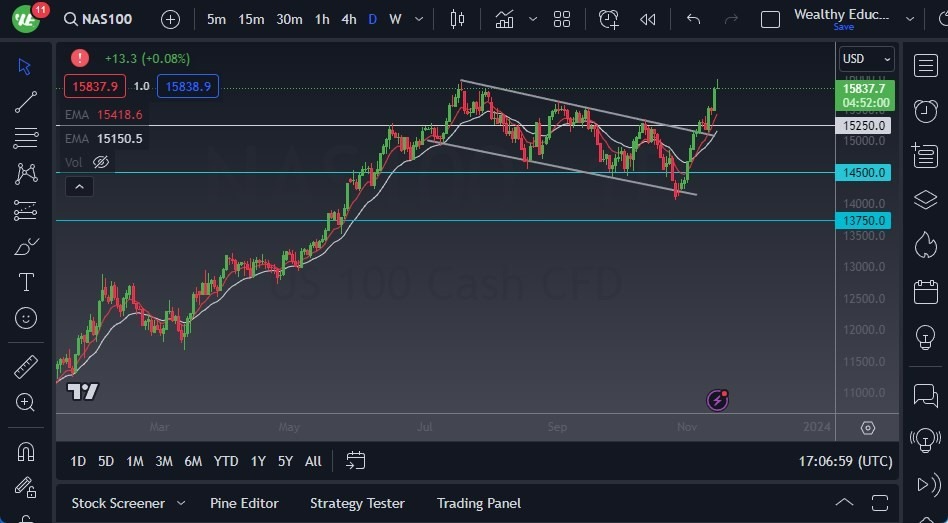Open the forecasting and measurement tools

tap(26, 210)
